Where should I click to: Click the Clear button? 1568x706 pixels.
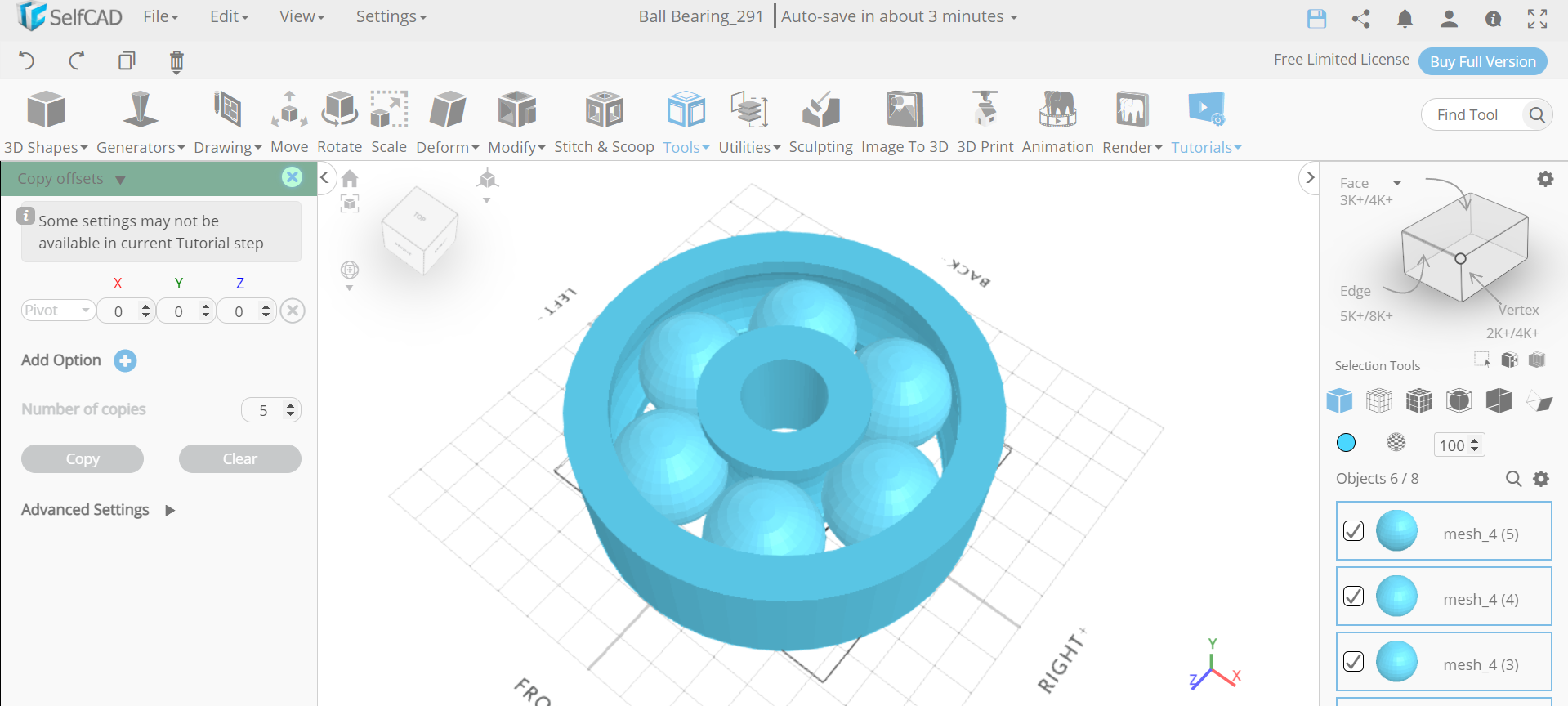pyautogui.click(x=240, y=458)
